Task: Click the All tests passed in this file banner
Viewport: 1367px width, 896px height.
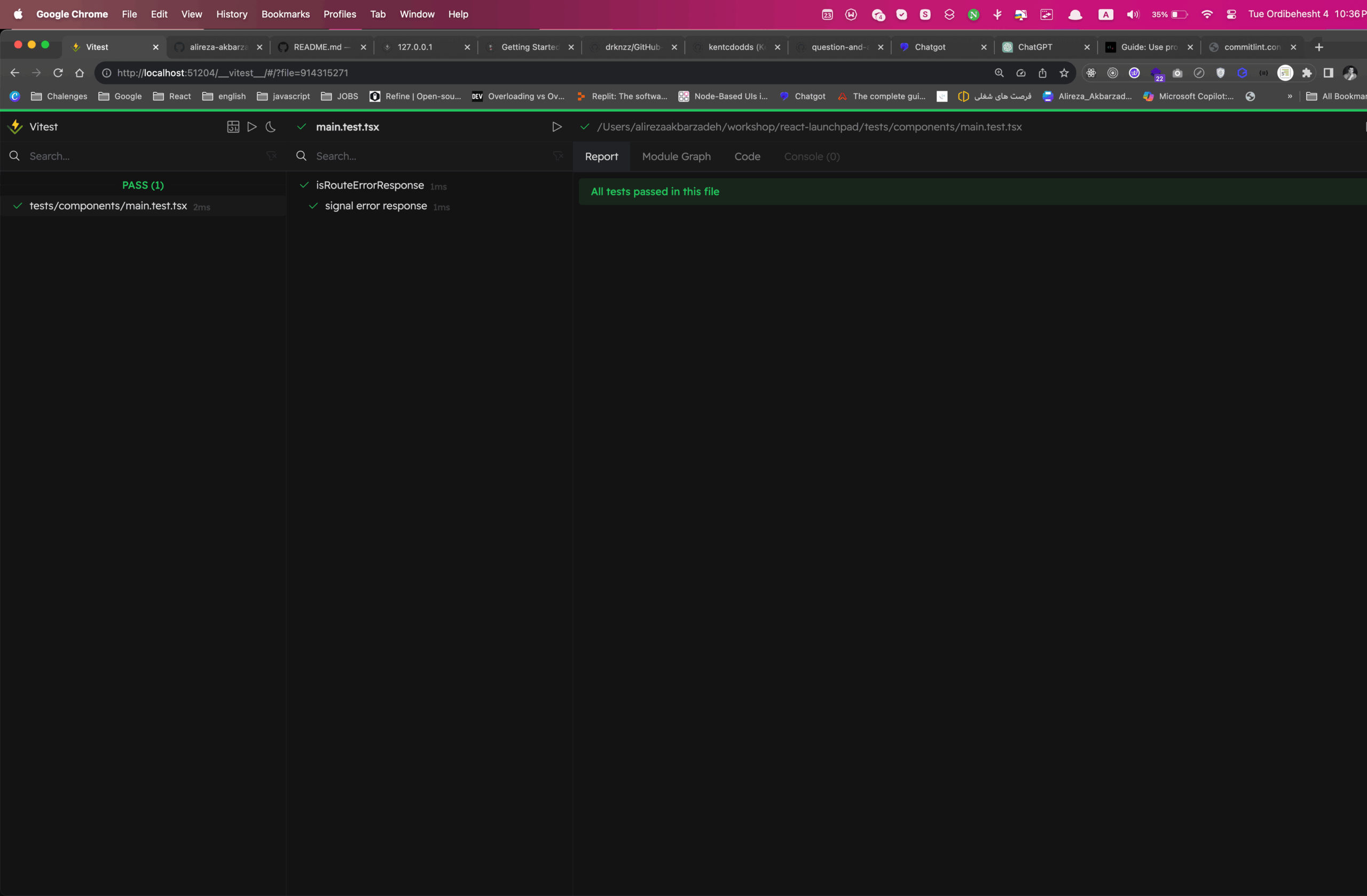Action: pyautogui.click(x=972, y=191)
